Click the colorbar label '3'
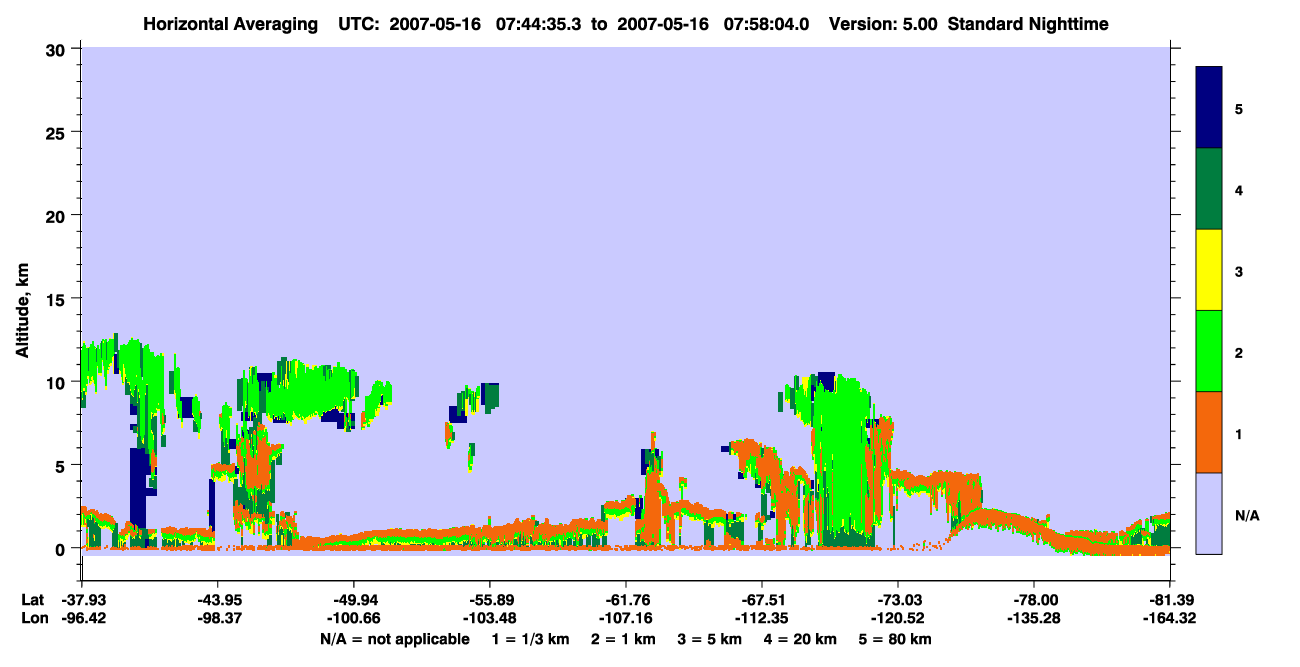The width and height of the screenshot is (1300, 667). [x=1239, y=271]
